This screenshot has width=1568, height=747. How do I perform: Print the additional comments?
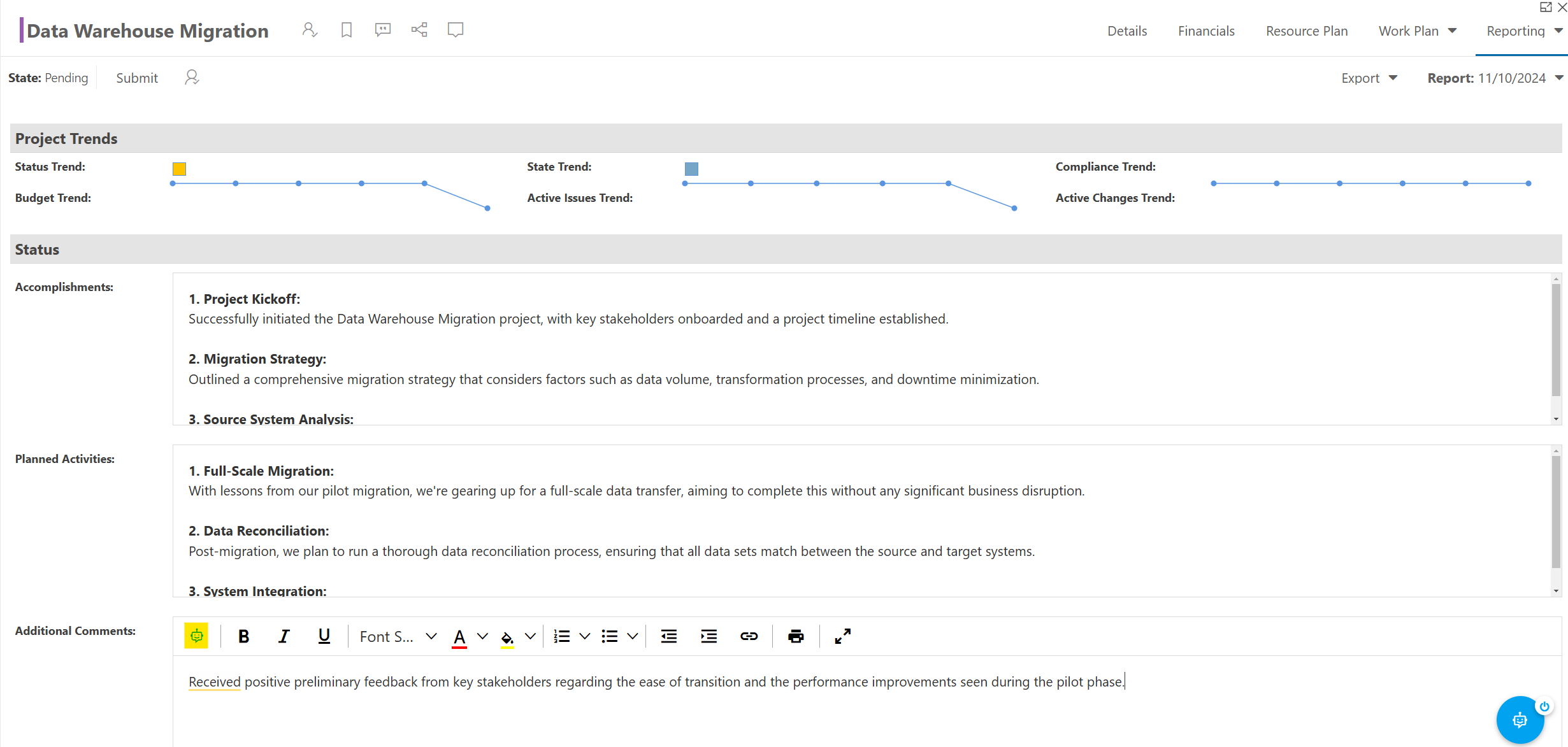[x=796, y=636]
